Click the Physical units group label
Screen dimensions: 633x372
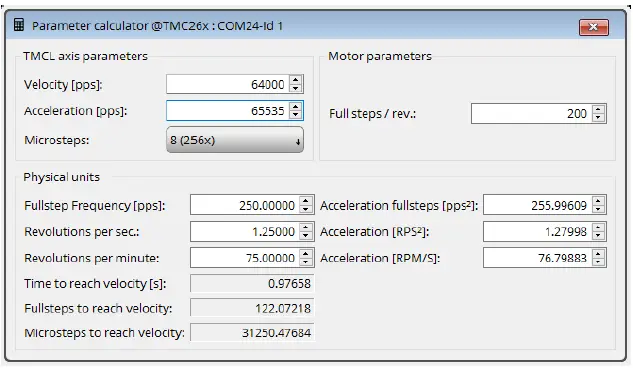pos(61,177)
